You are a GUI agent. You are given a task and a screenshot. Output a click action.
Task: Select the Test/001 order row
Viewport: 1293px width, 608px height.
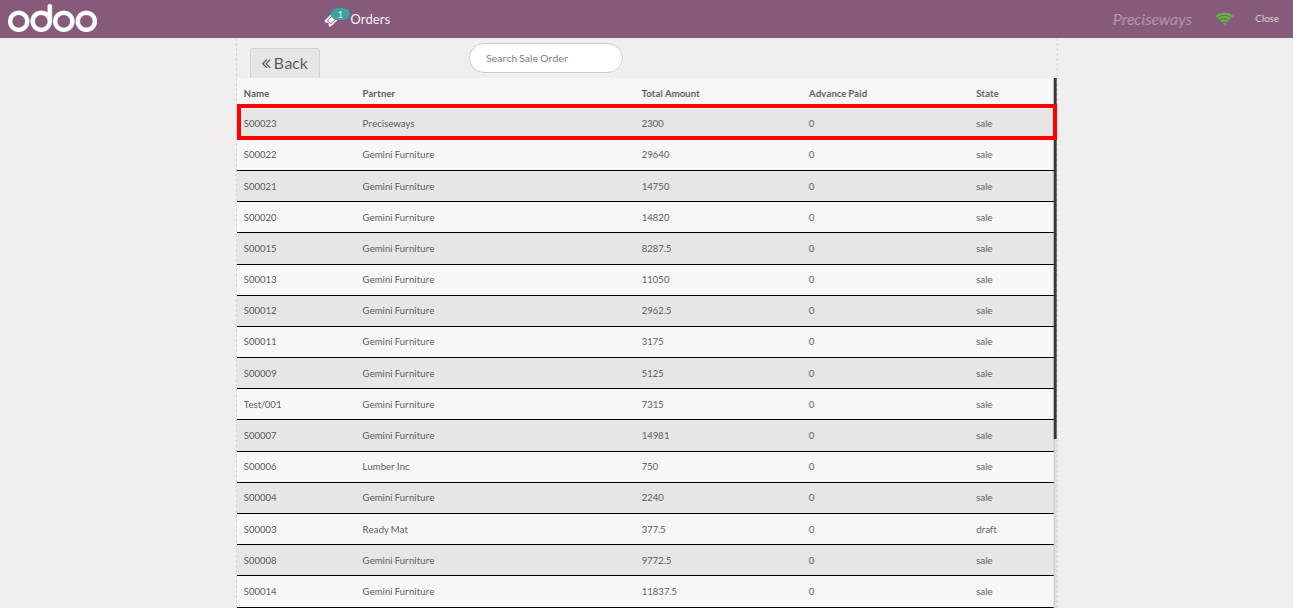coord(646,404)
